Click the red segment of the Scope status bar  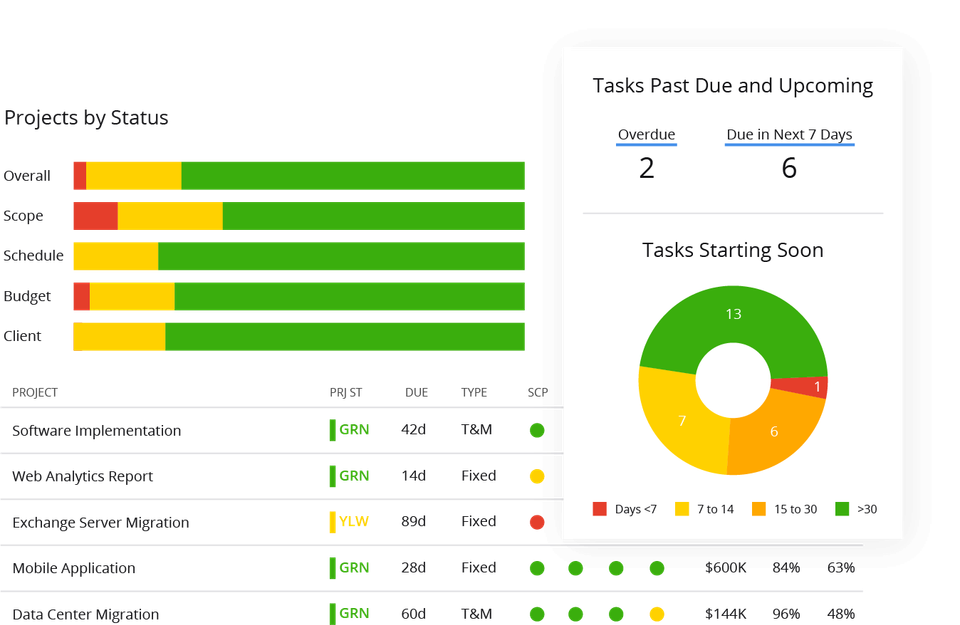pos(95,216)
